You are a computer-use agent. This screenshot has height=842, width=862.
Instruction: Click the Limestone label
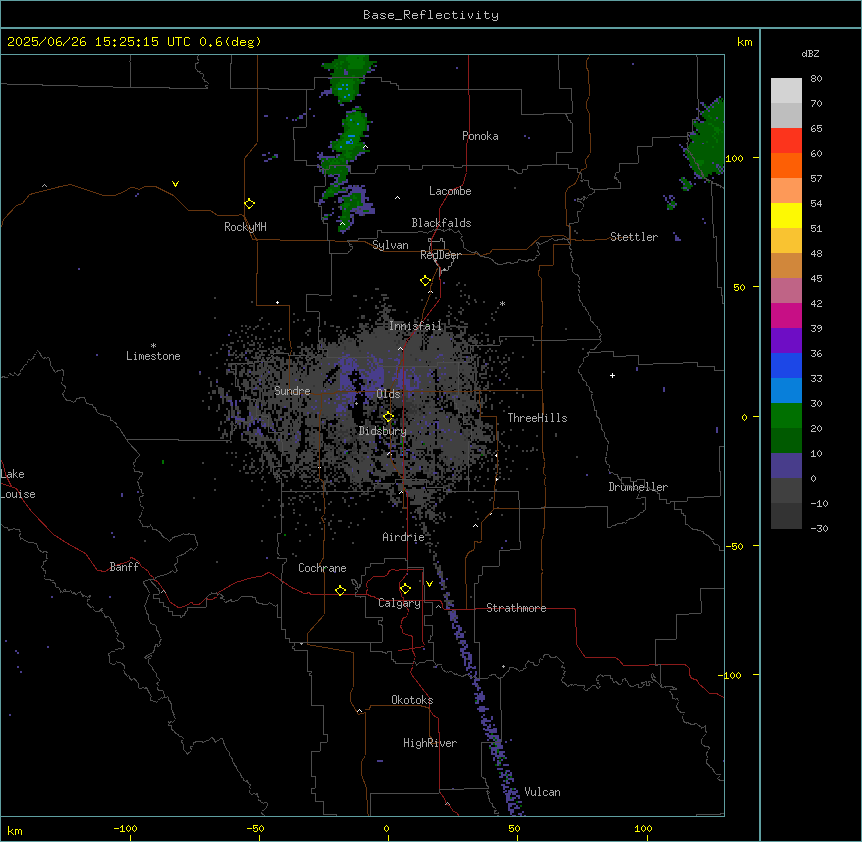153,356
